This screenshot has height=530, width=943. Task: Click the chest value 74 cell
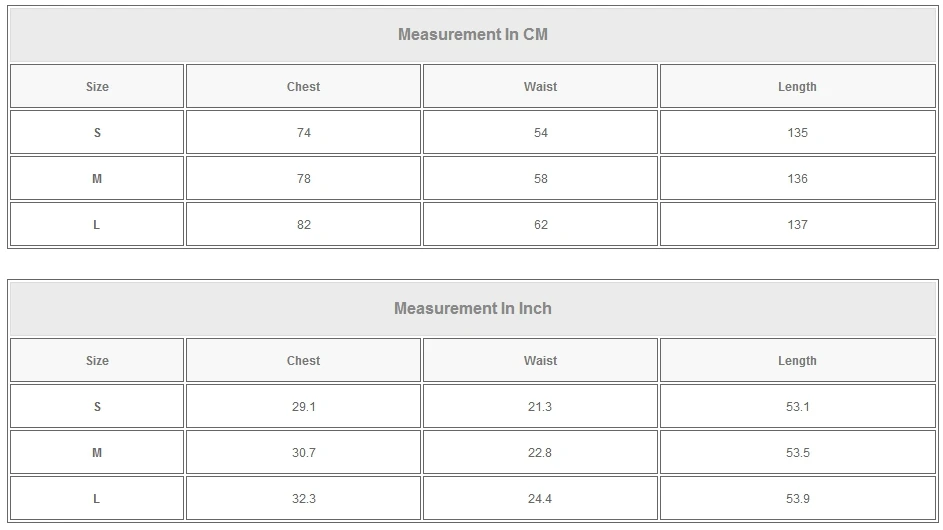click(303, 133)
